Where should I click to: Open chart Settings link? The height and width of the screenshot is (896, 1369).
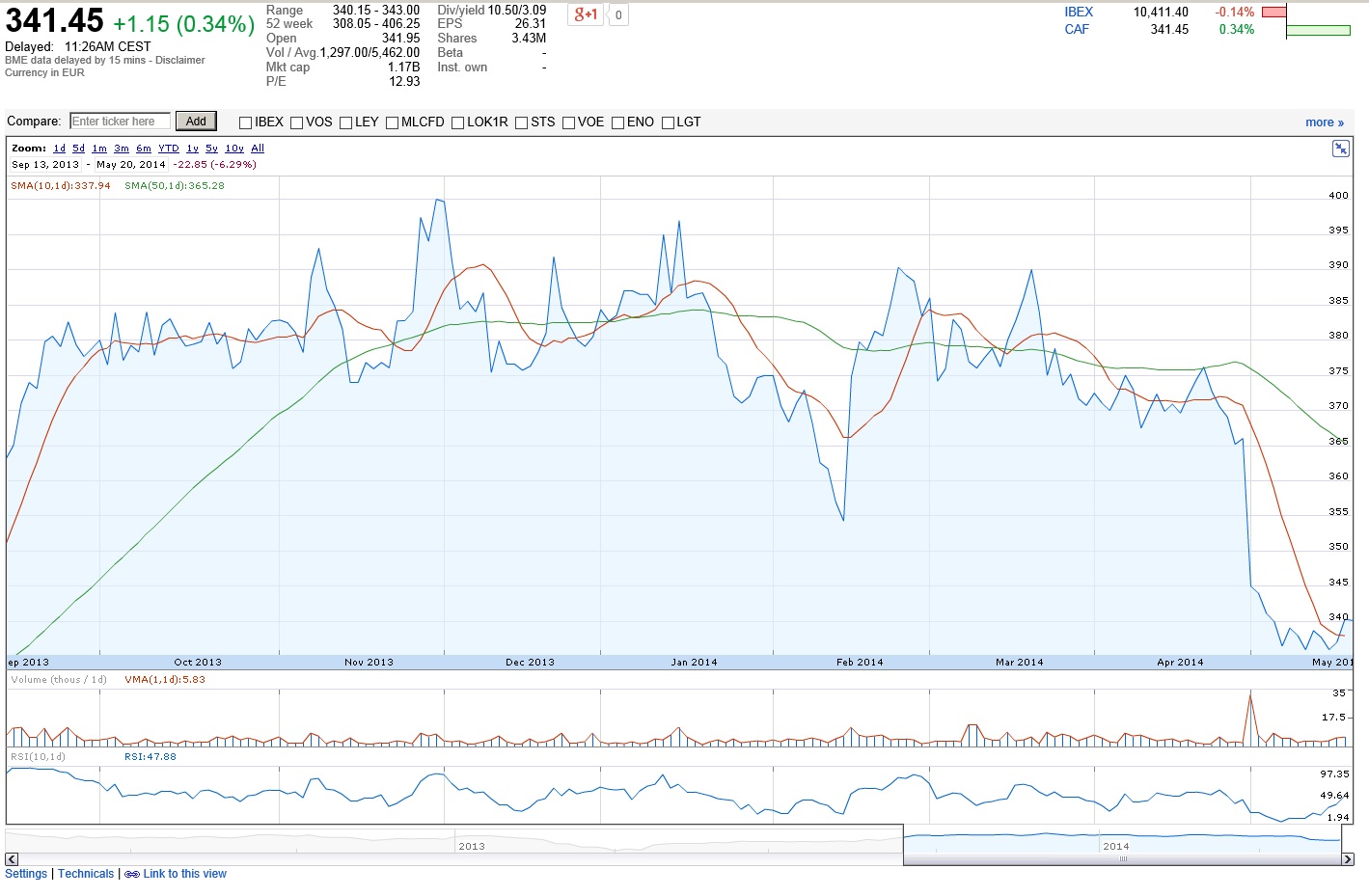coord(26,874)
